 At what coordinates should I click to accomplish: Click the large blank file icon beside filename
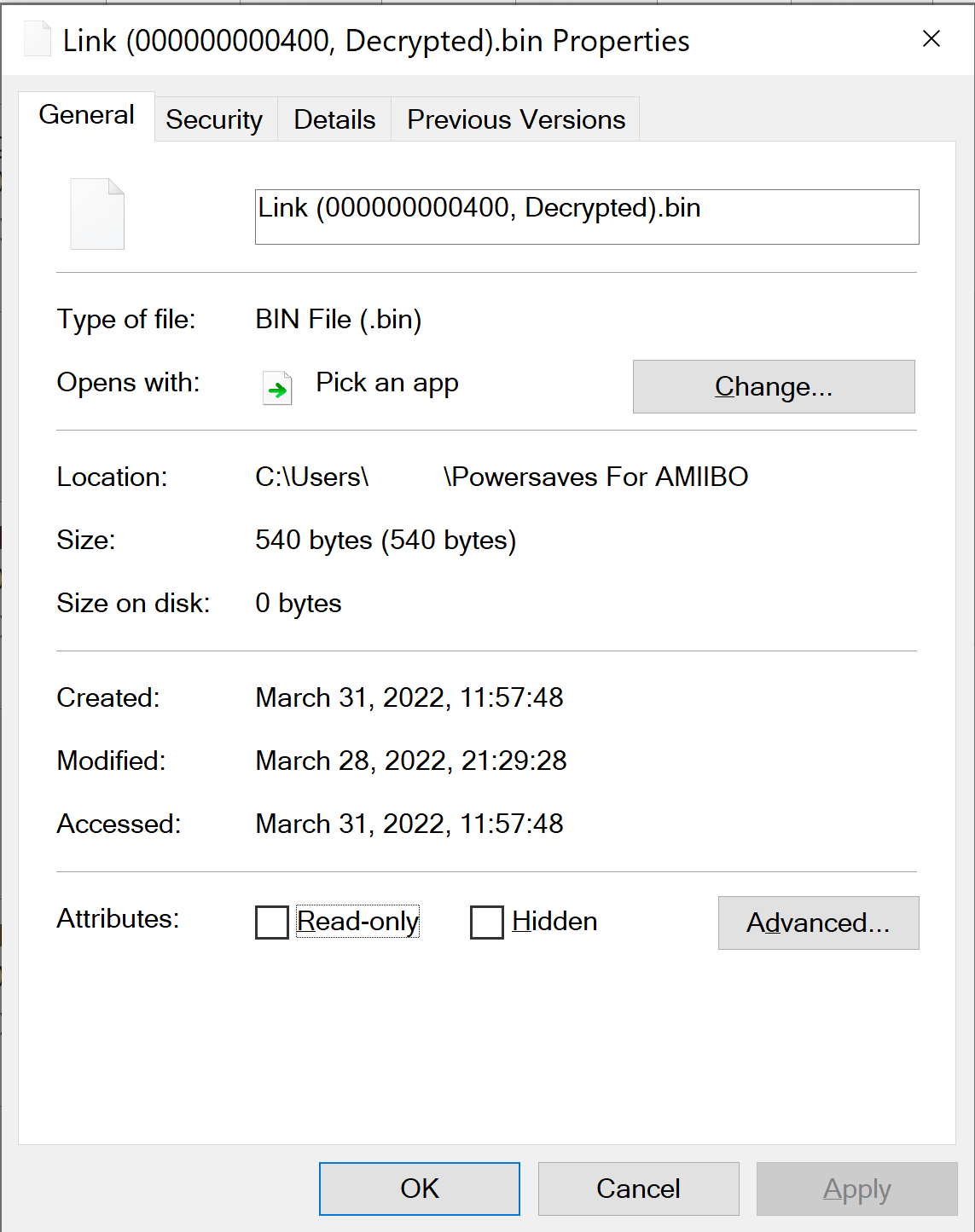[x=97, y=214]
